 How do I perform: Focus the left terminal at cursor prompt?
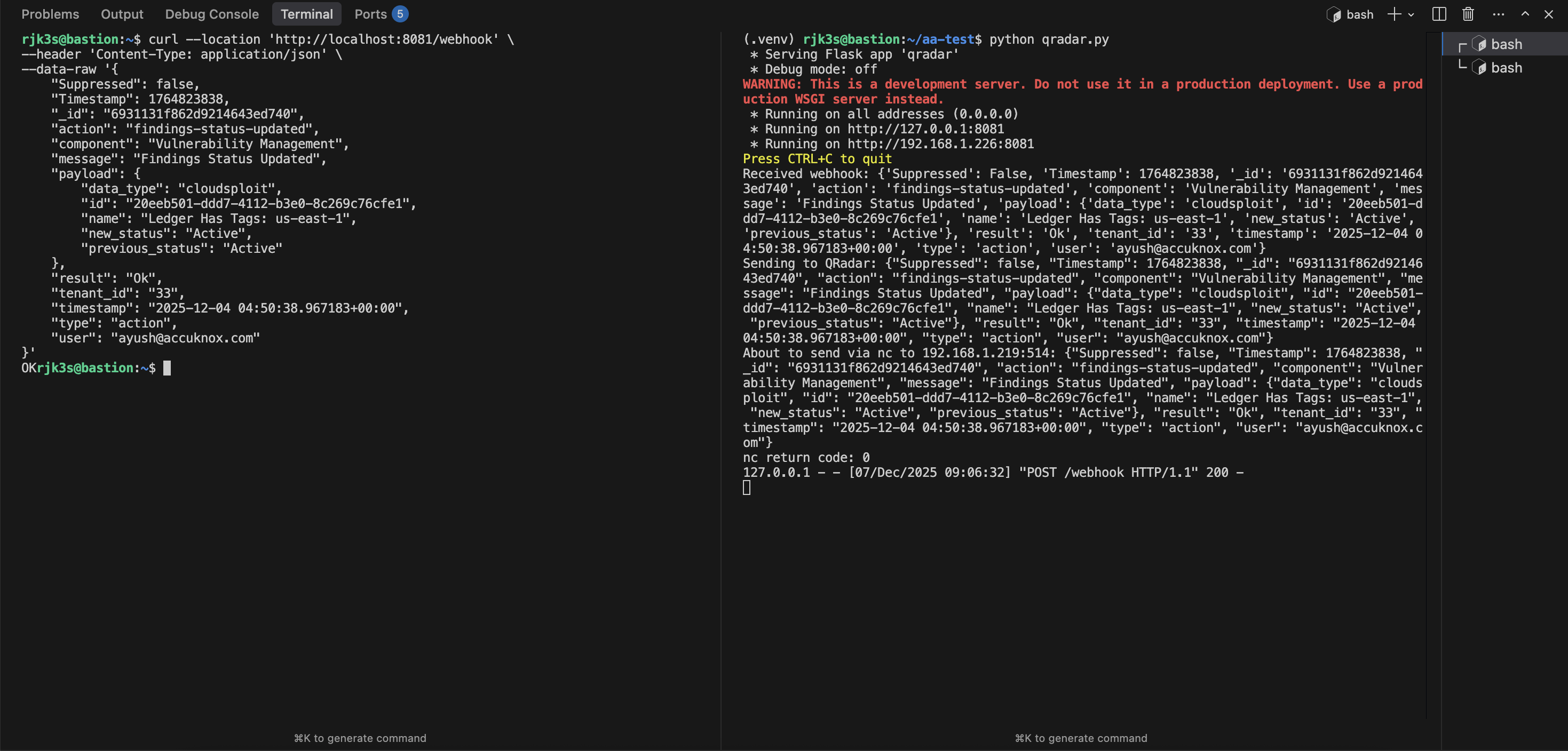167,368
